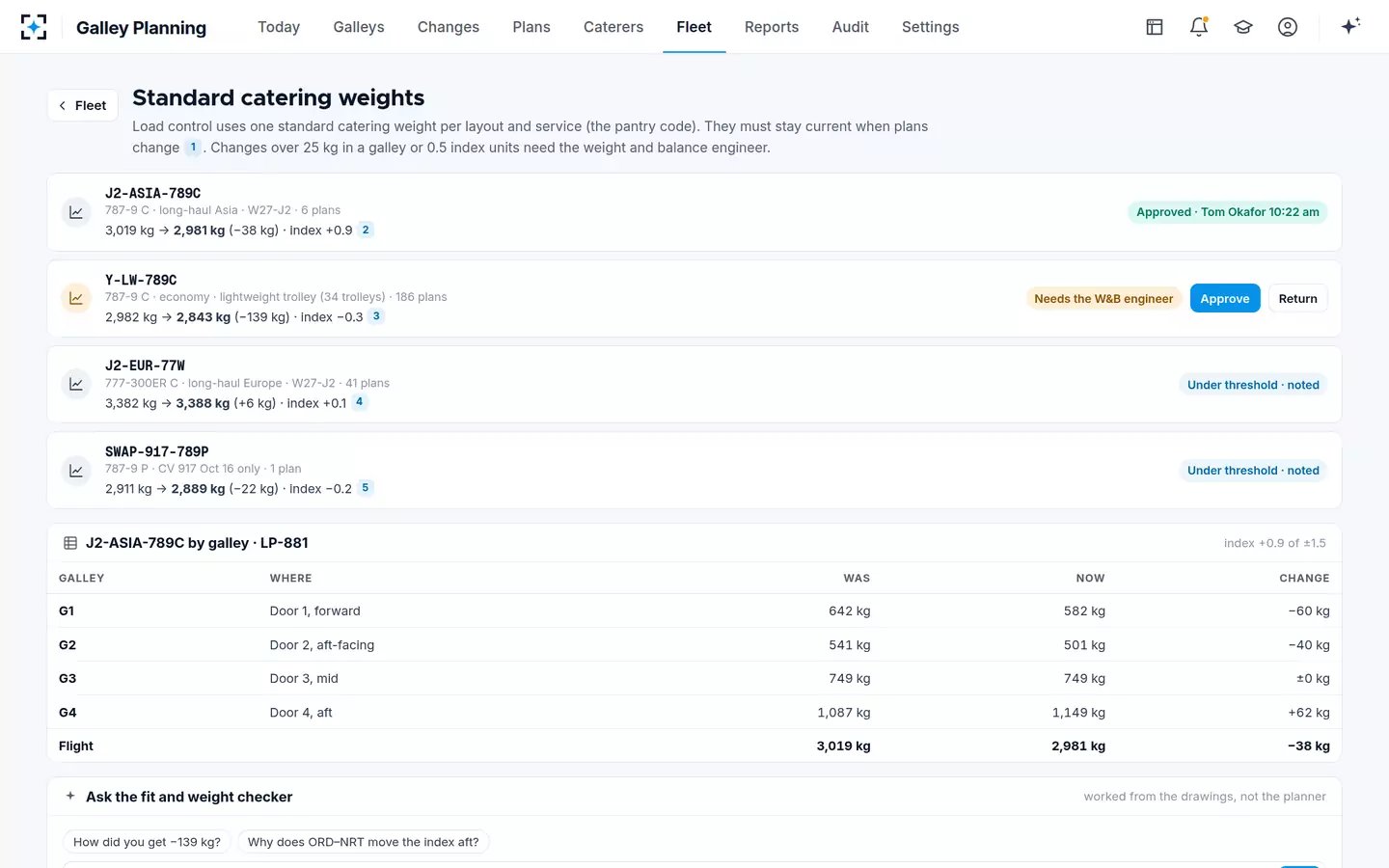
Task: Click chart icon for J2-EUR-77W
Action: point(76,384)
